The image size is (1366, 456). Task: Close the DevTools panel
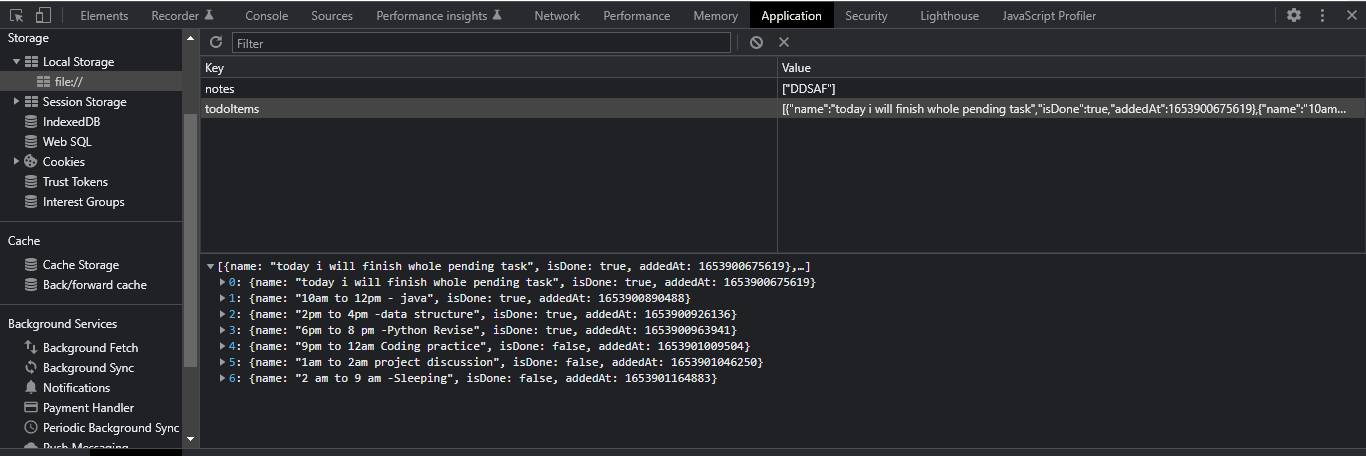(1351, 15)
